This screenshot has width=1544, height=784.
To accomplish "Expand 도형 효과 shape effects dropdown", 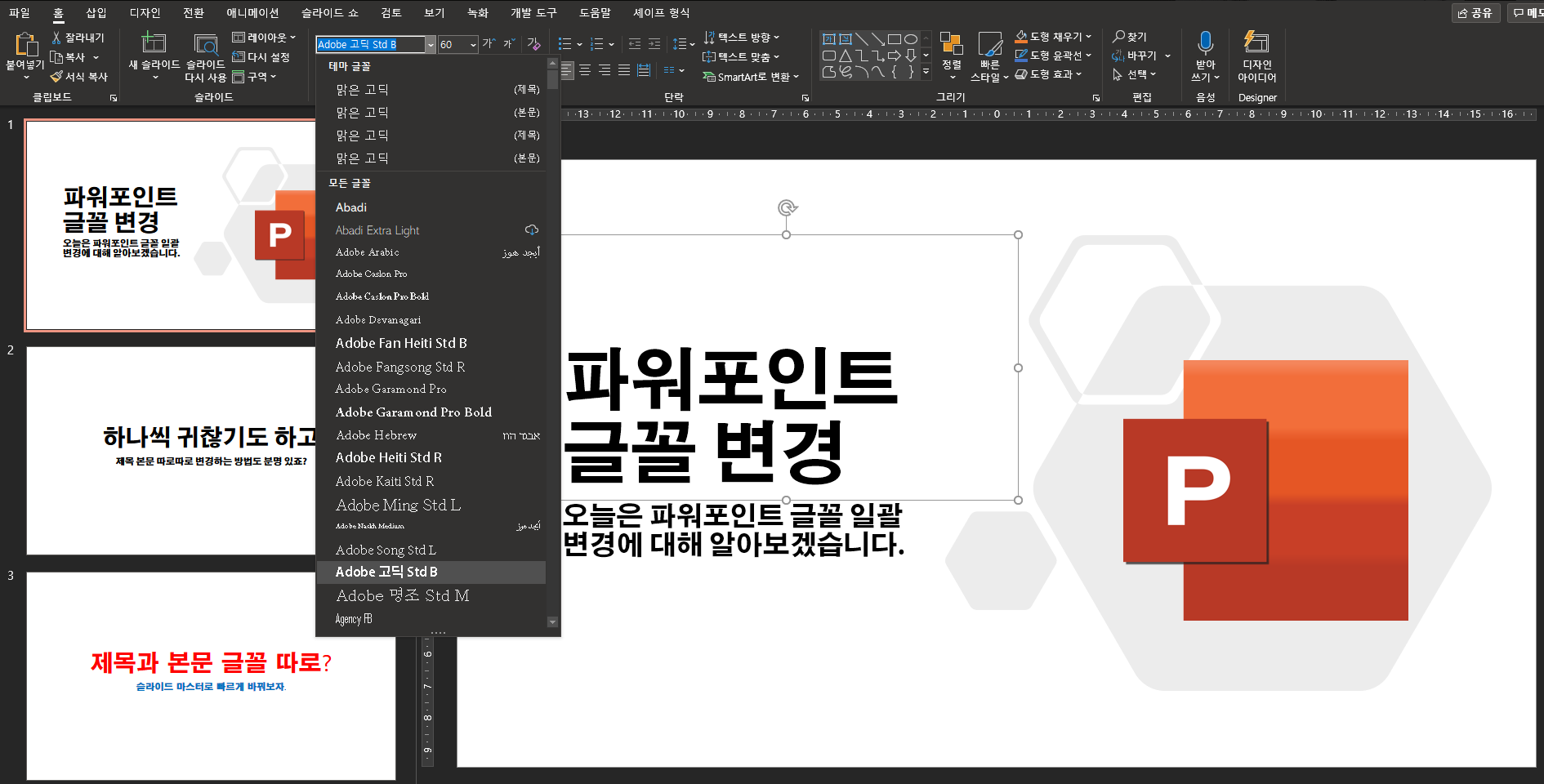I will point(1078,74).
